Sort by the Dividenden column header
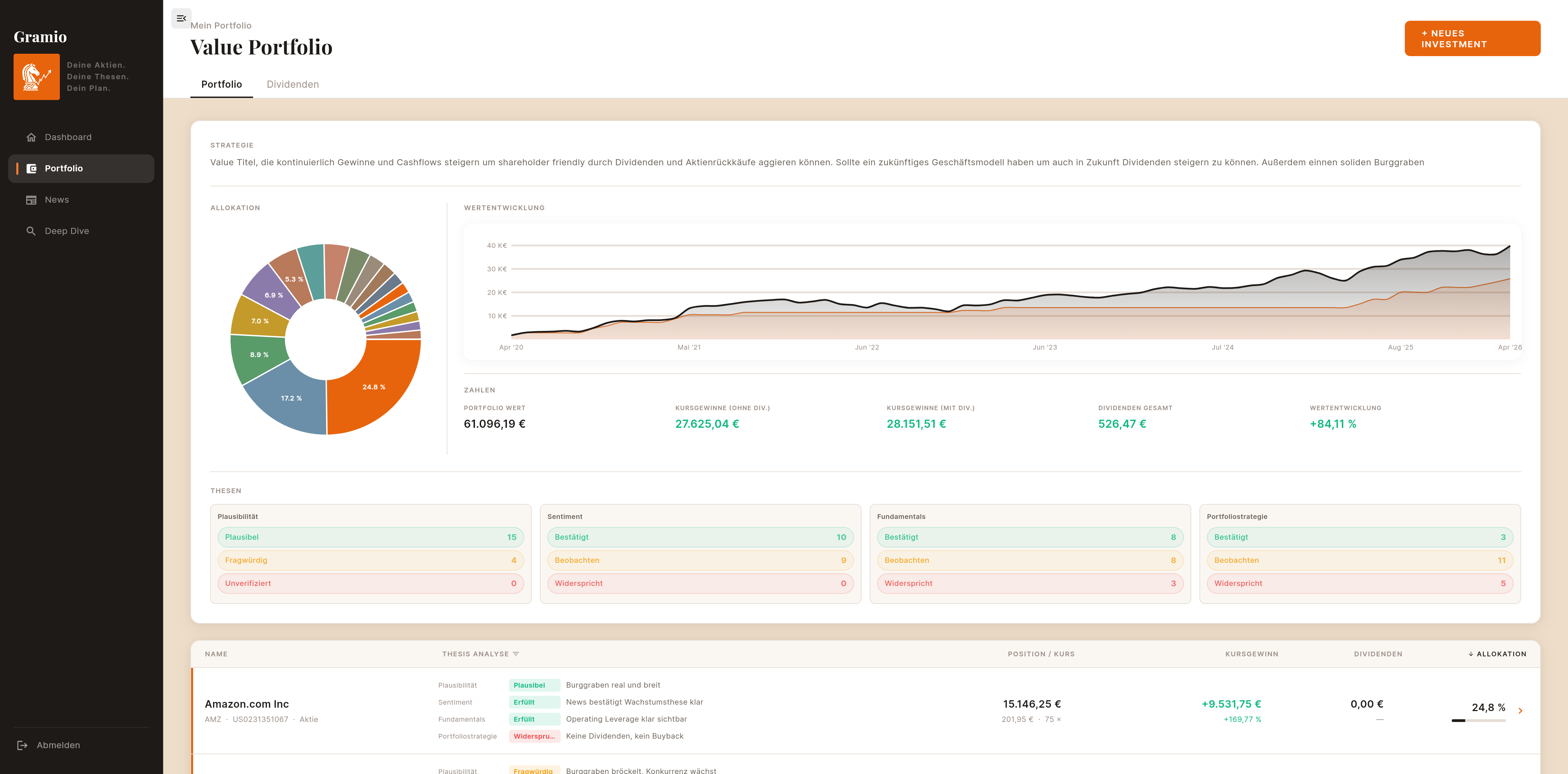Image resolution: width=1568 pixels, height=774 pixels. (1378, 654)
